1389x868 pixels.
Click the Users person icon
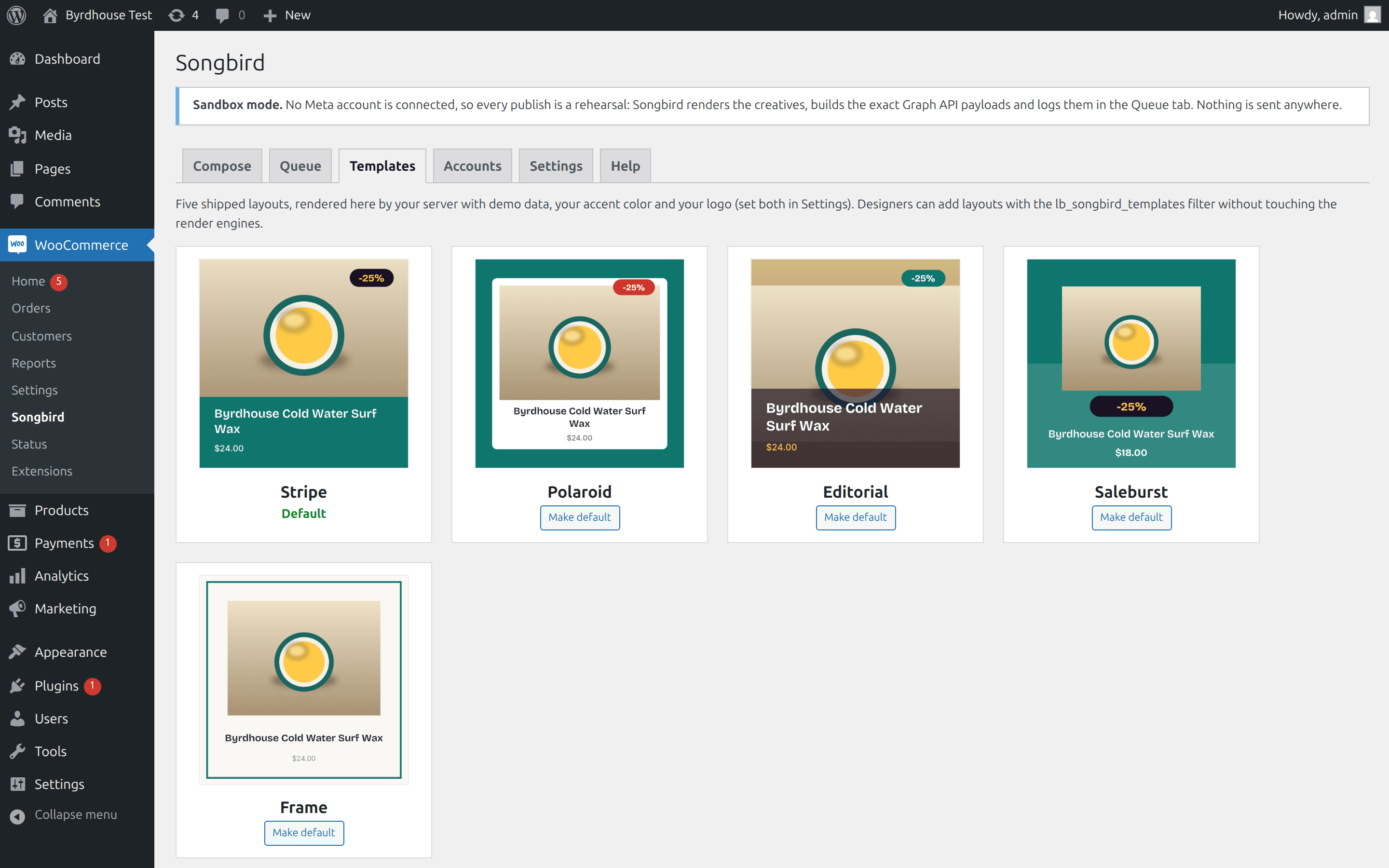tap(17, 718)
